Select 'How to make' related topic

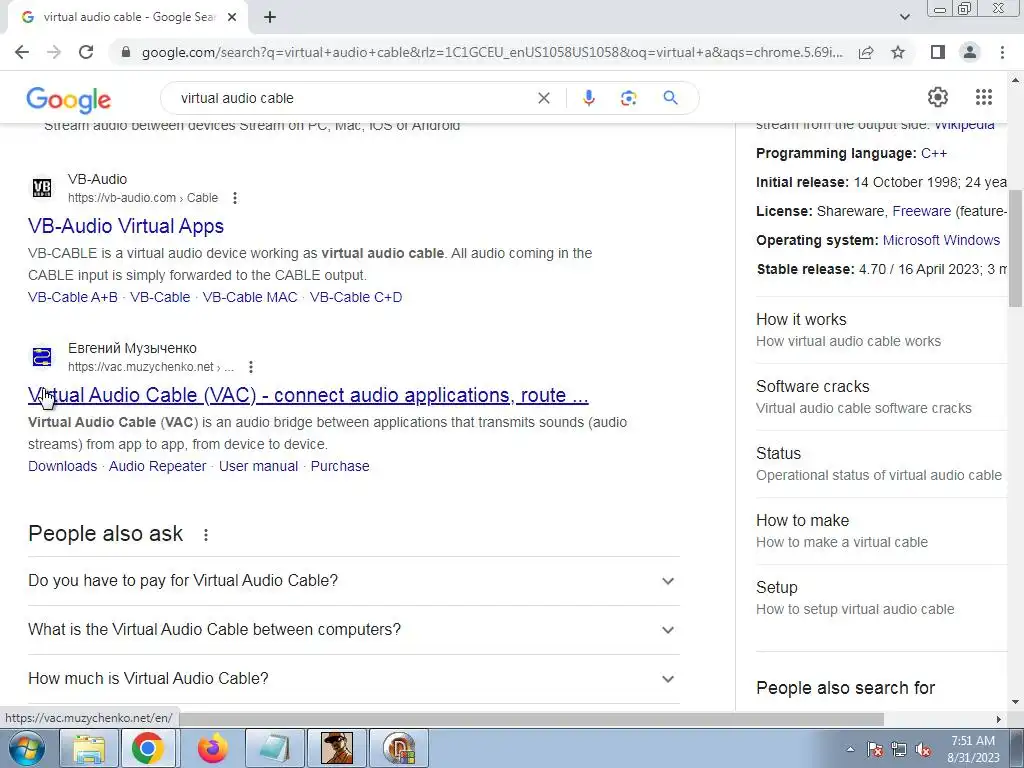(x=882, y=531)
